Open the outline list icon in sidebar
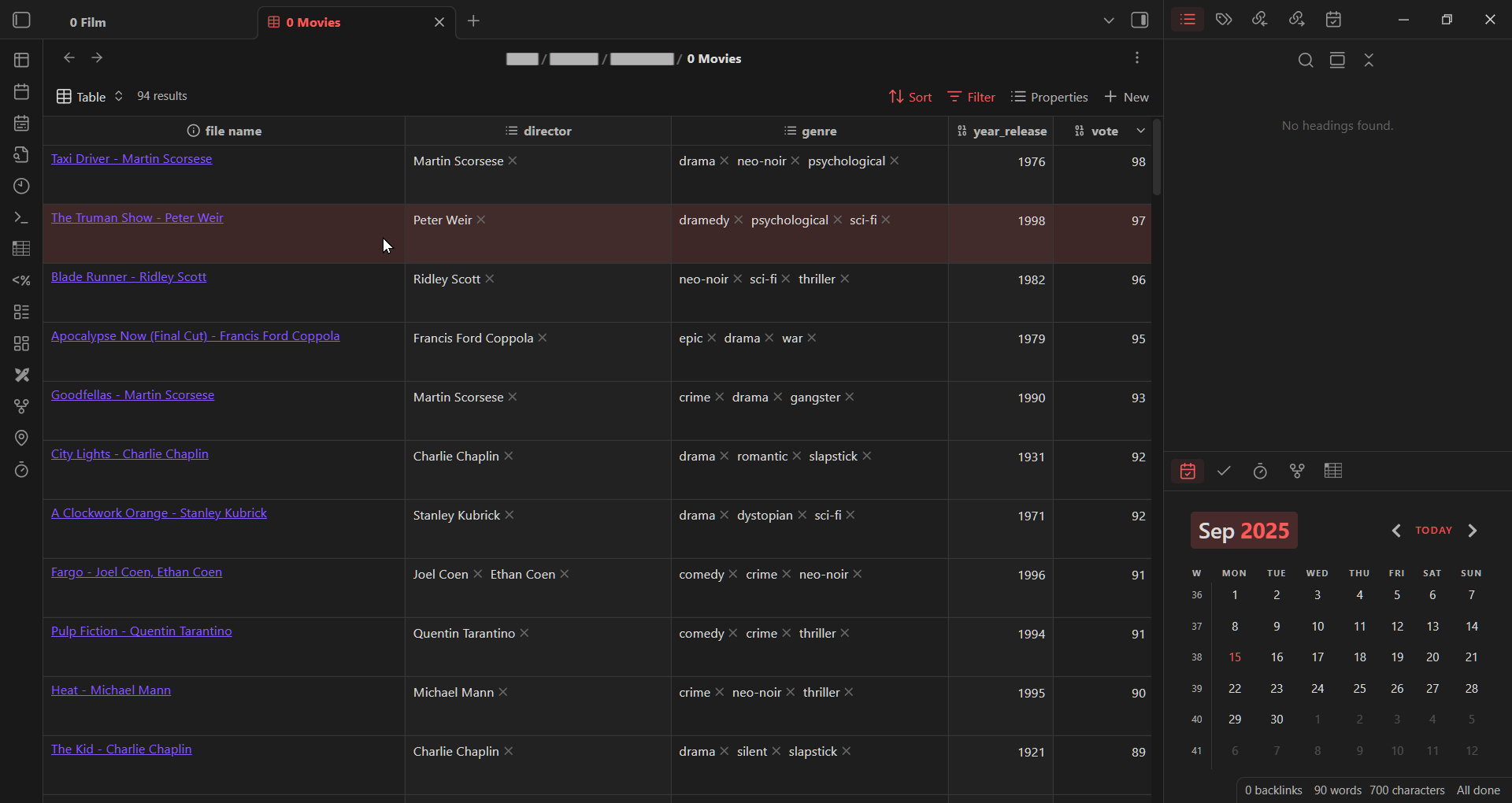This screenshot has height=803, width=1512. point(1188,20)
